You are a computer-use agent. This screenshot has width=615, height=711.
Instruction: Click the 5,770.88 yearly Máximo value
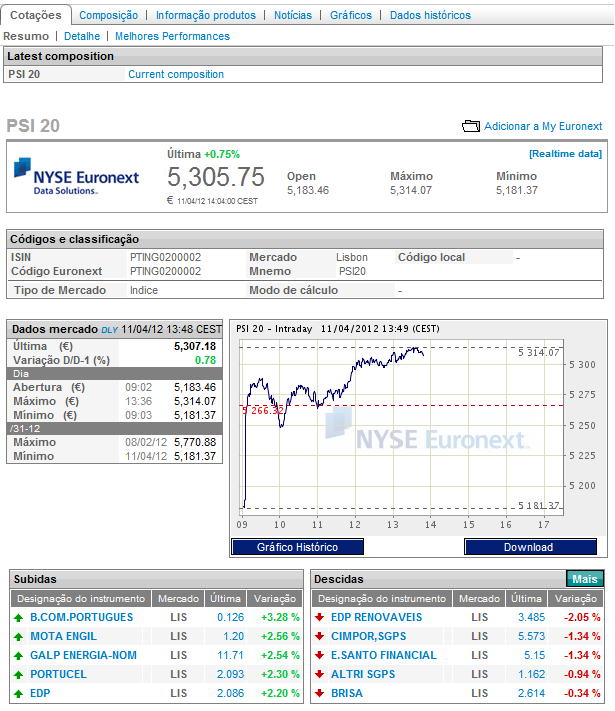[195, 442]
